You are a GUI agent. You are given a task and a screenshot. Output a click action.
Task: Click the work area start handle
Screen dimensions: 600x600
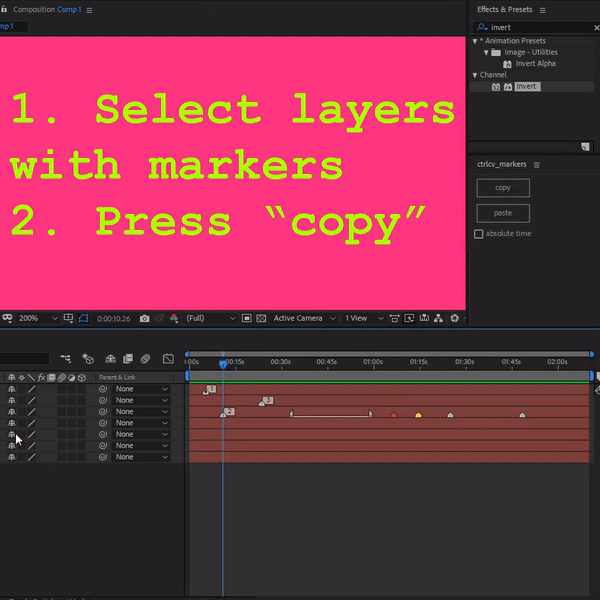click(187, 376)
